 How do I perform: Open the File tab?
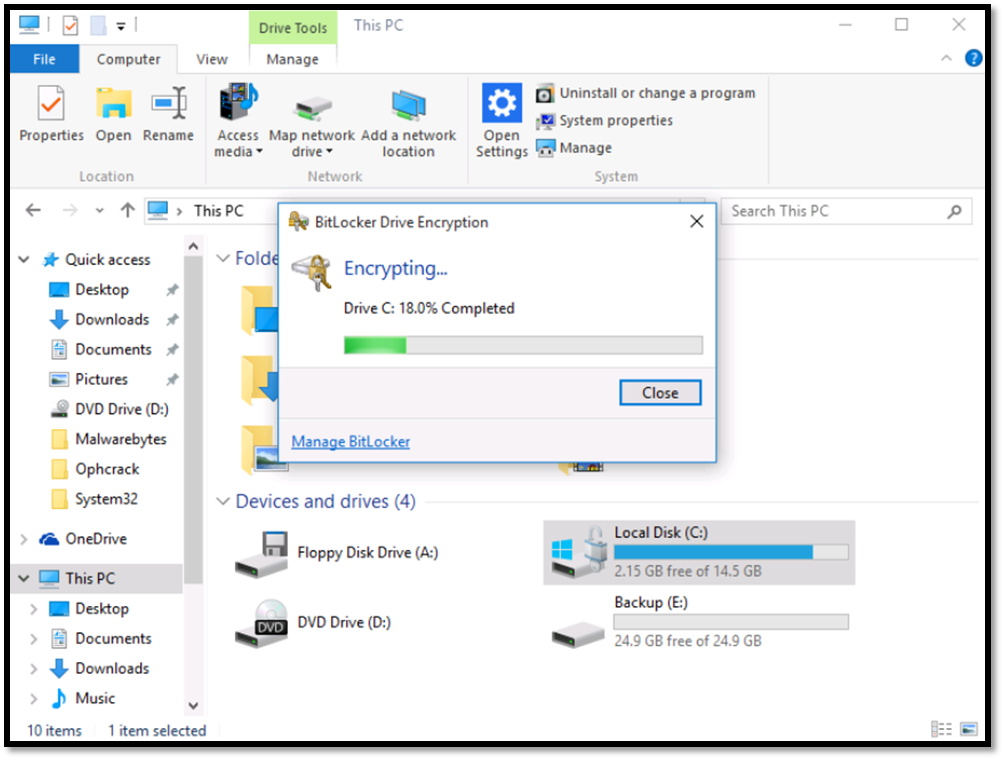click(x=44, y=60)
